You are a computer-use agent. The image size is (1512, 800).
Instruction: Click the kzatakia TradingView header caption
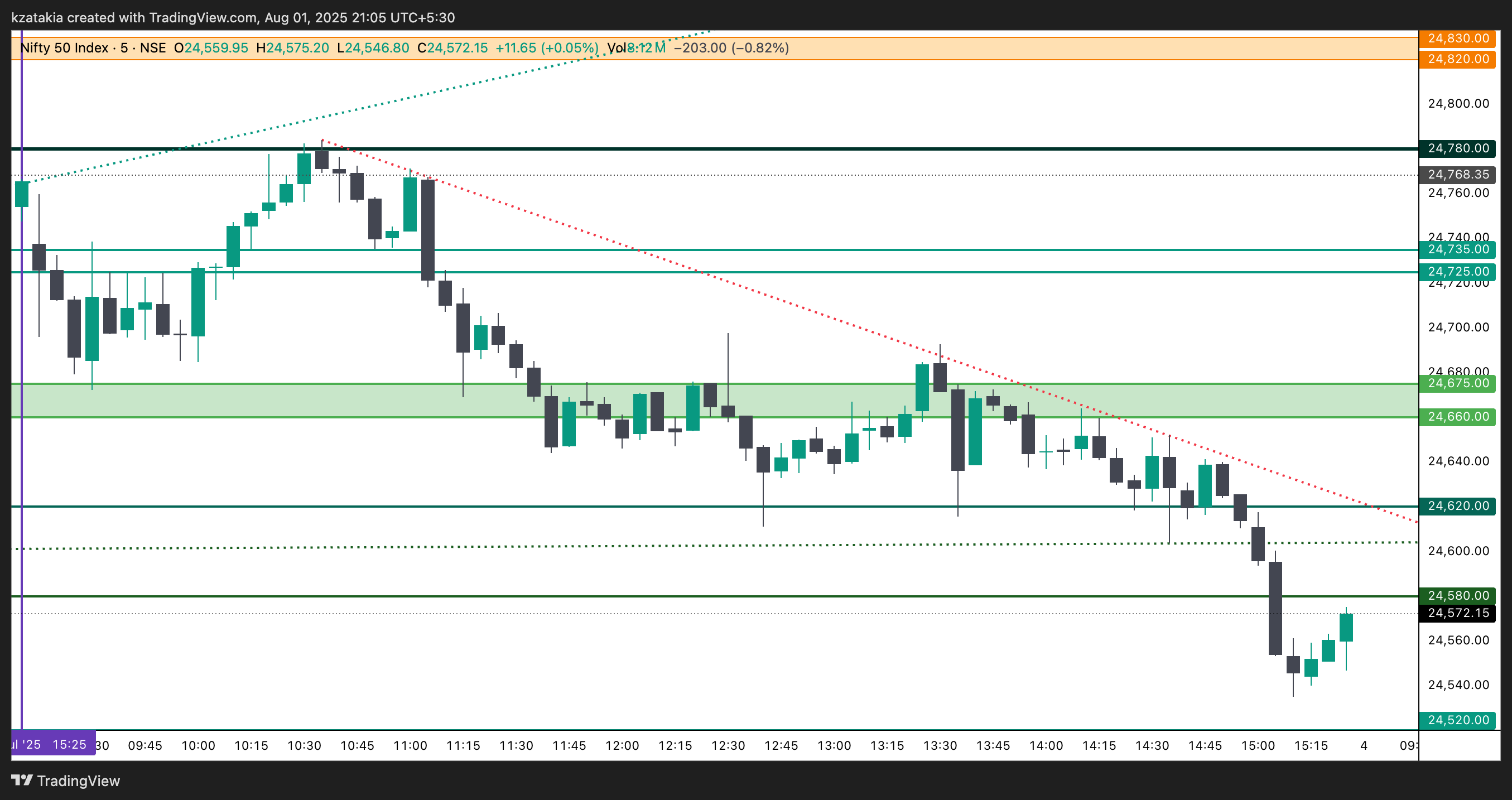[x=233, y=18]
